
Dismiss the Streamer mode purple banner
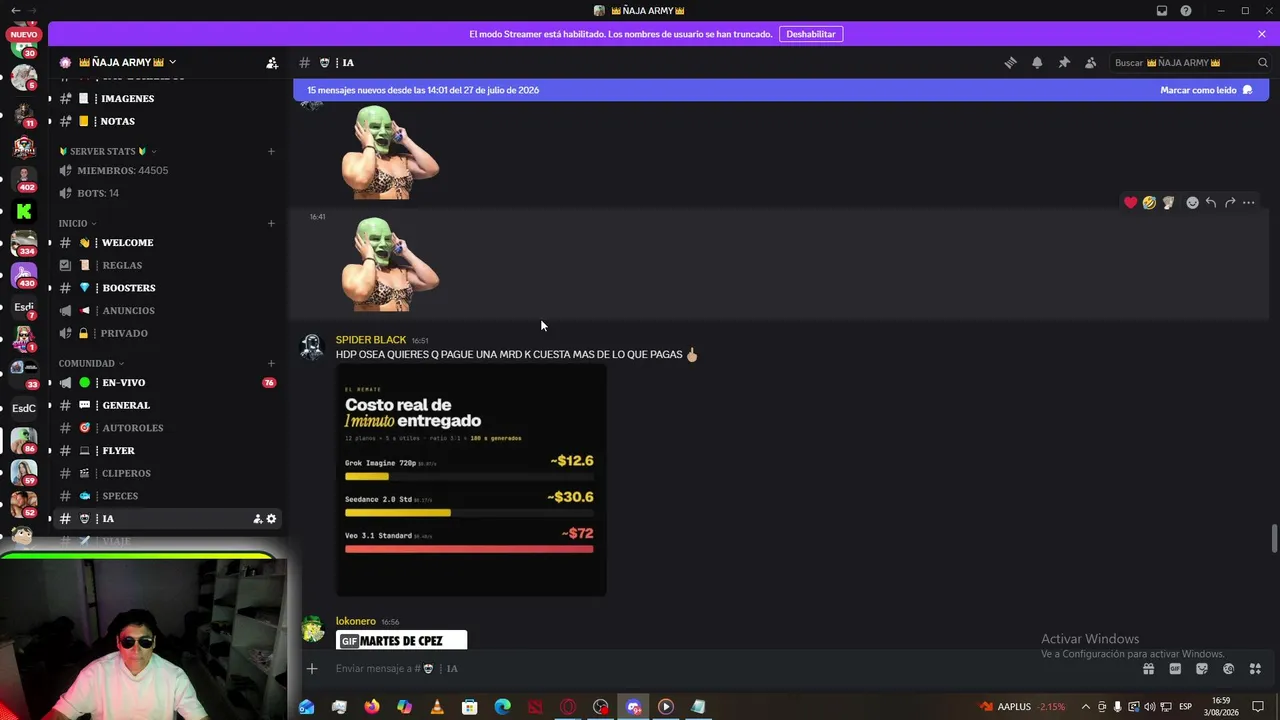coord(1262,34)
